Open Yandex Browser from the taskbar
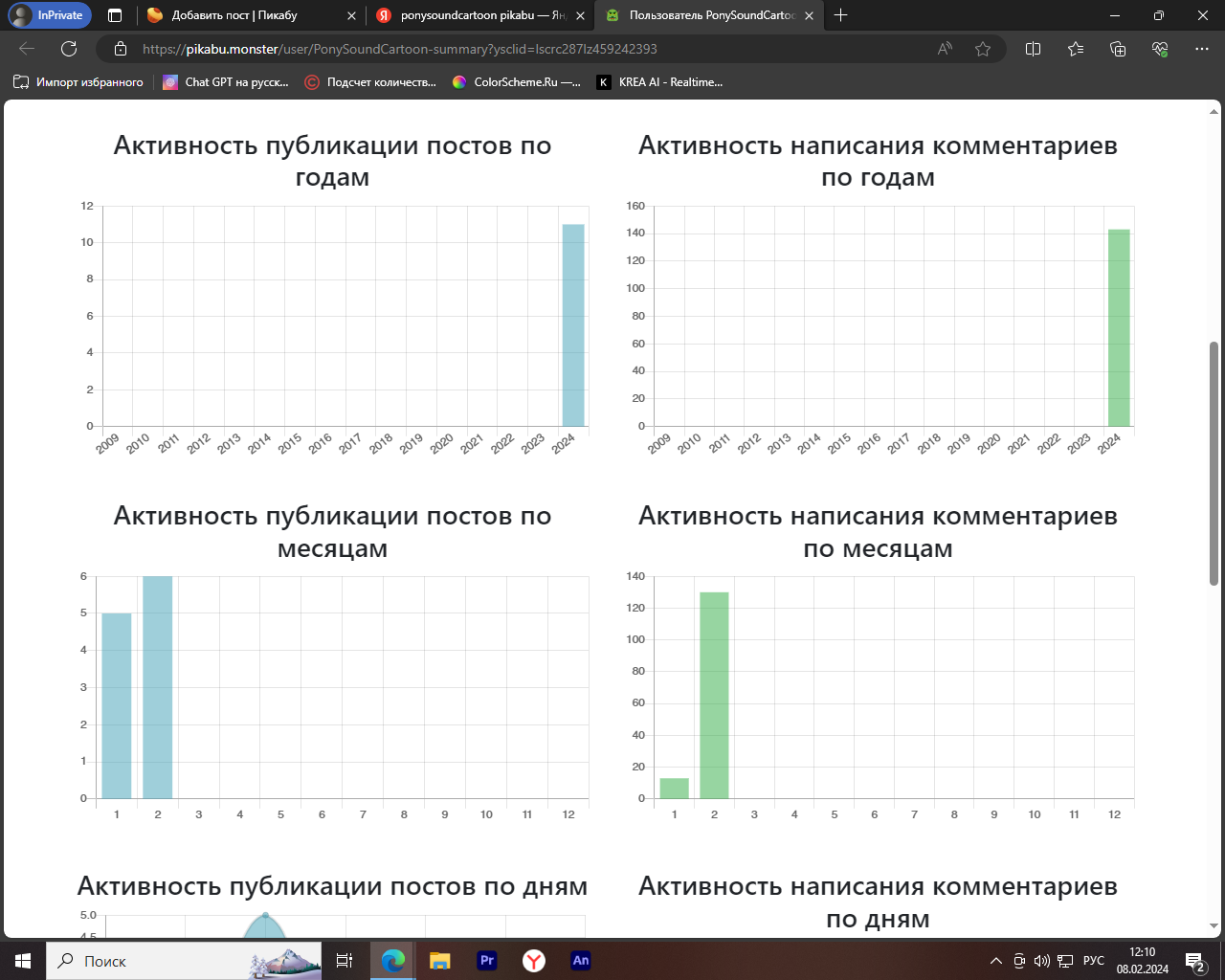This screenshot has height=980, width=1225. [x=534, y=961]
